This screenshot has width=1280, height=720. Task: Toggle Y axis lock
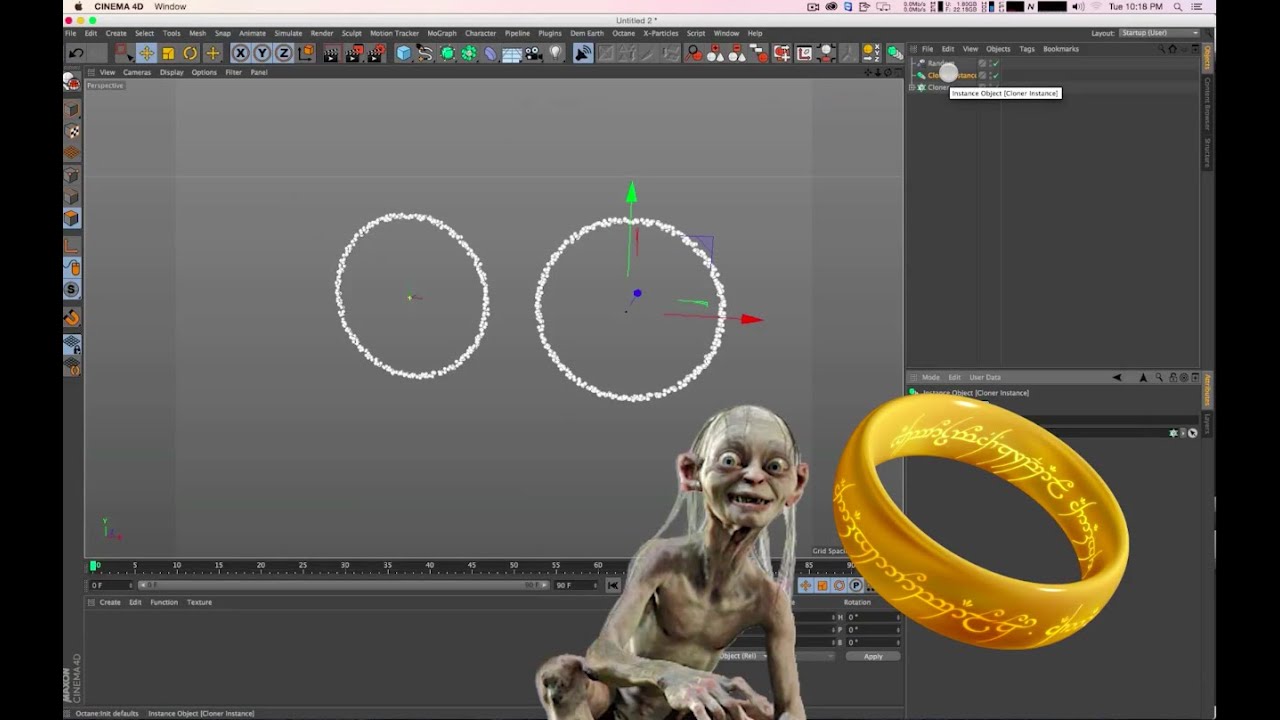click(262, 53)
